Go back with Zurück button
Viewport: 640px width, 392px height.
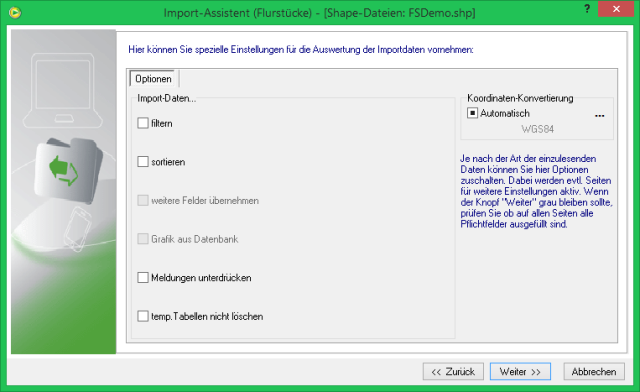453,372
